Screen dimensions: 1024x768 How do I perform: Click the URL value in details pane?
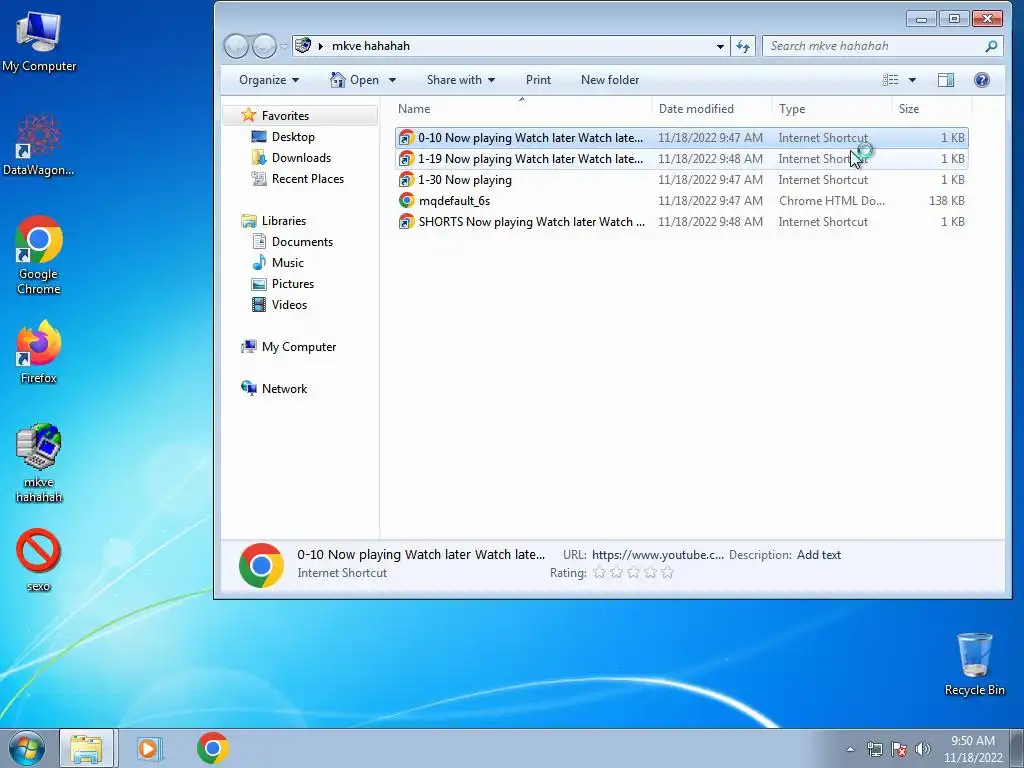(x=658, y=554)
